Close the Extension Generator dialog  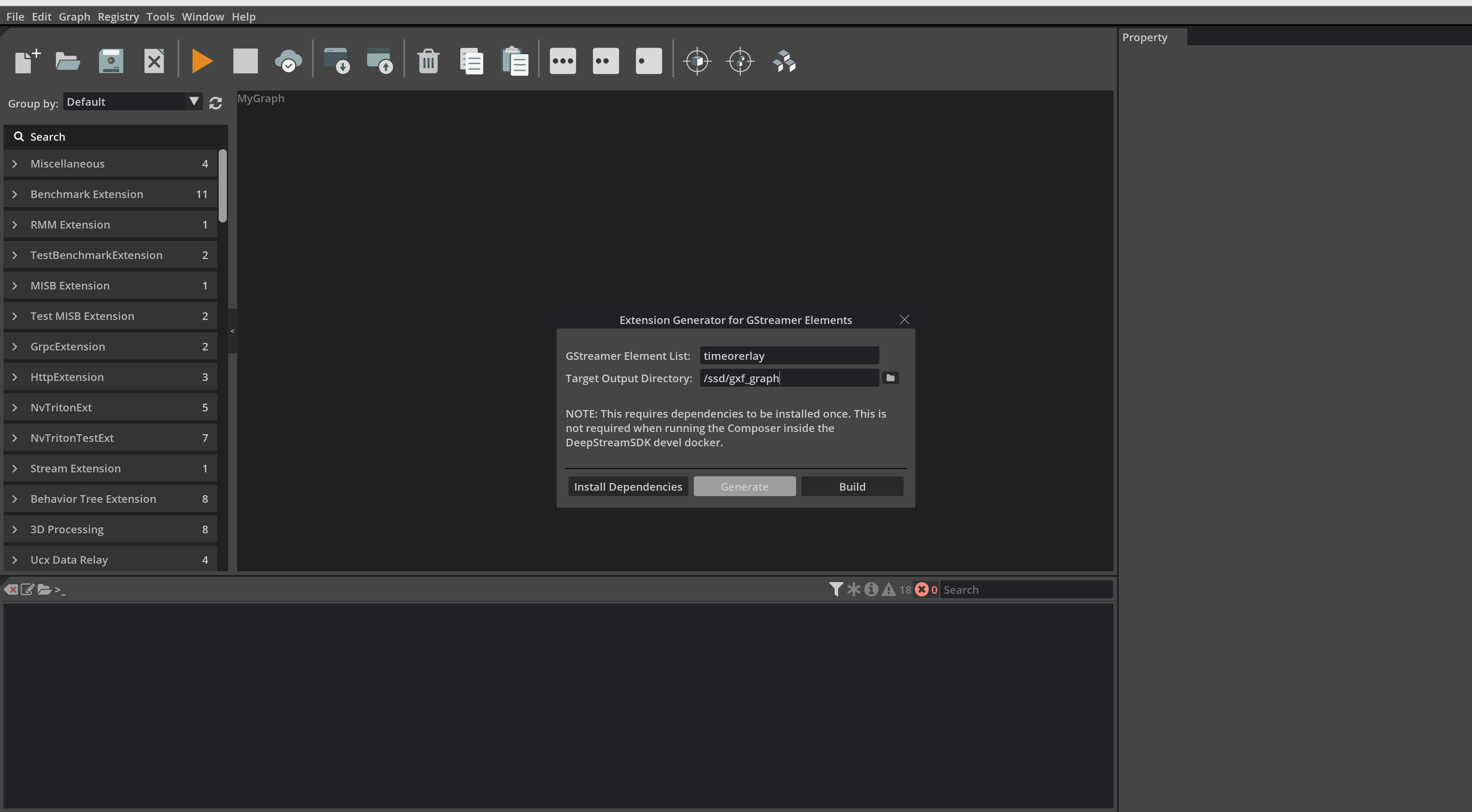coord(904,320)
